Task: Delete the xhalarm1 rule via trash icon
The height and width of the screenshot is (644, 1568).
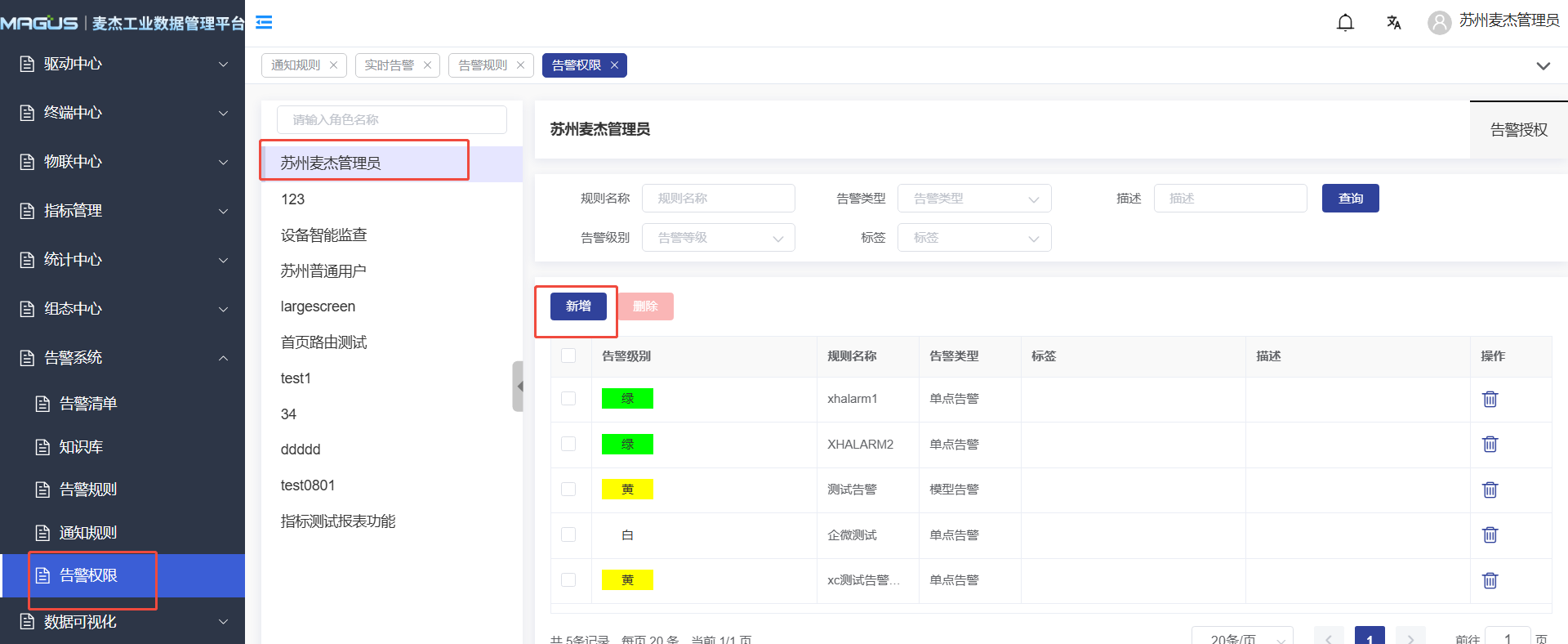Action: pyautogui.click(x=1490, y=399)
